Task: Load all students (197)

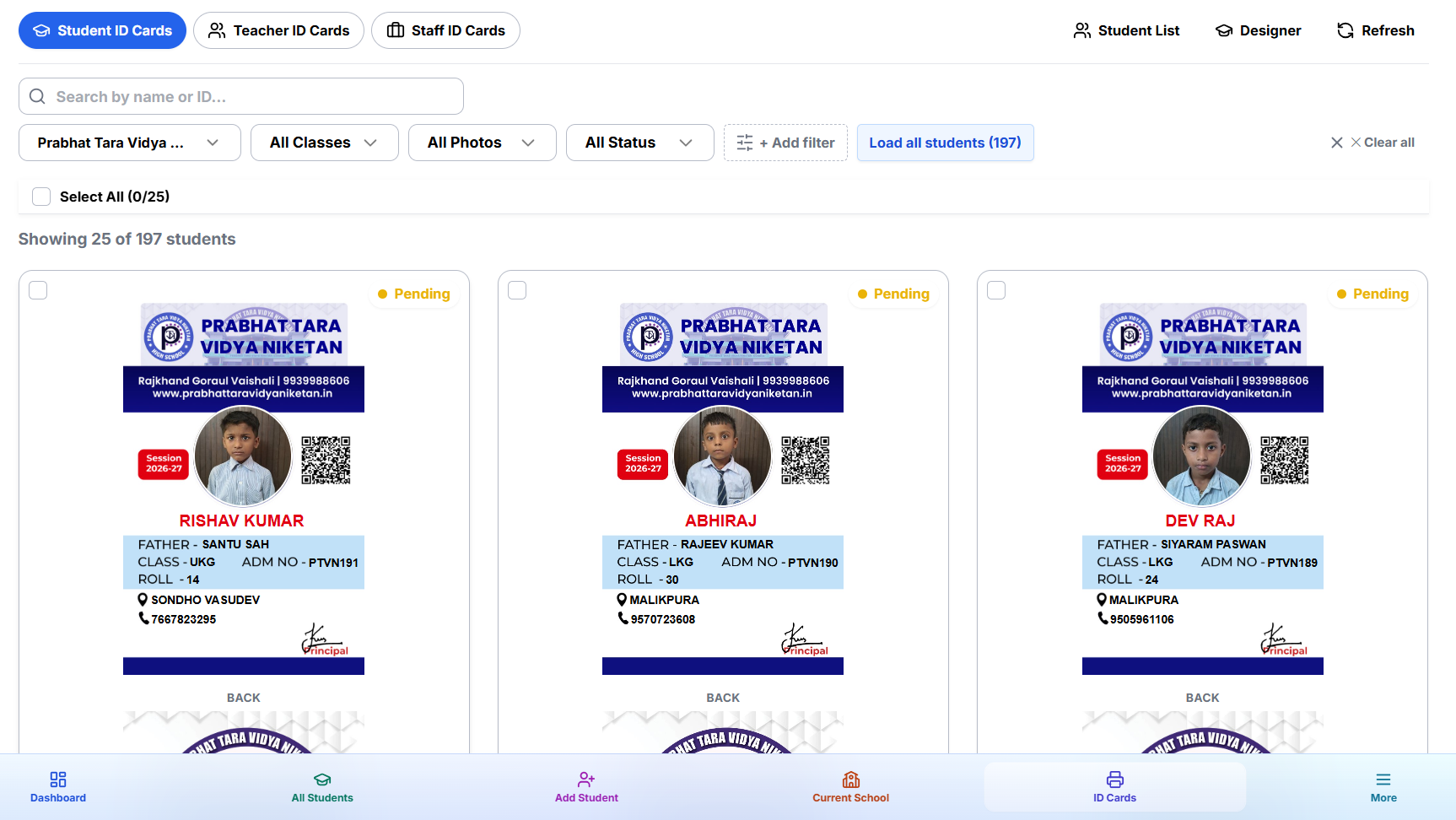Action: click(x=946, y=143)
